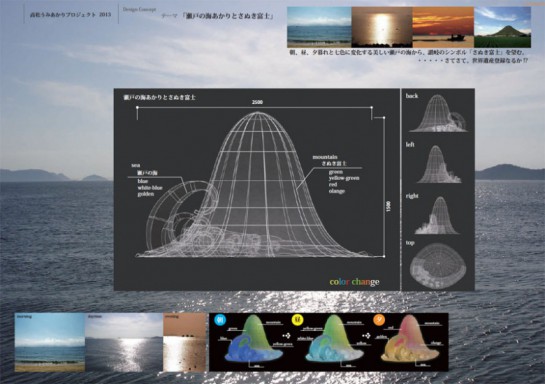The image size is (545, 384).
Task: Open the daytime sea glitter photo
Action: coord(124,342)
